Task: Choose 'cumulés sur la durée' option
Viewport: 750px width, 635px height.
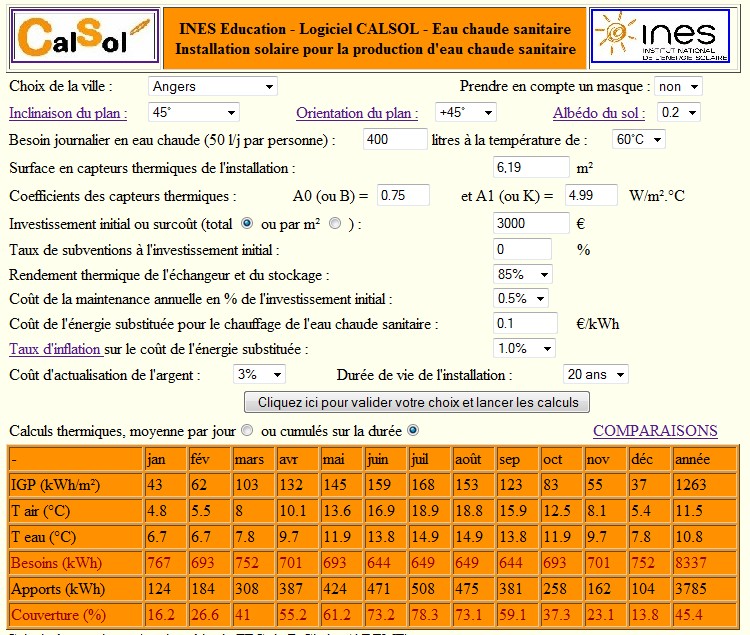Action: (413, 431)
